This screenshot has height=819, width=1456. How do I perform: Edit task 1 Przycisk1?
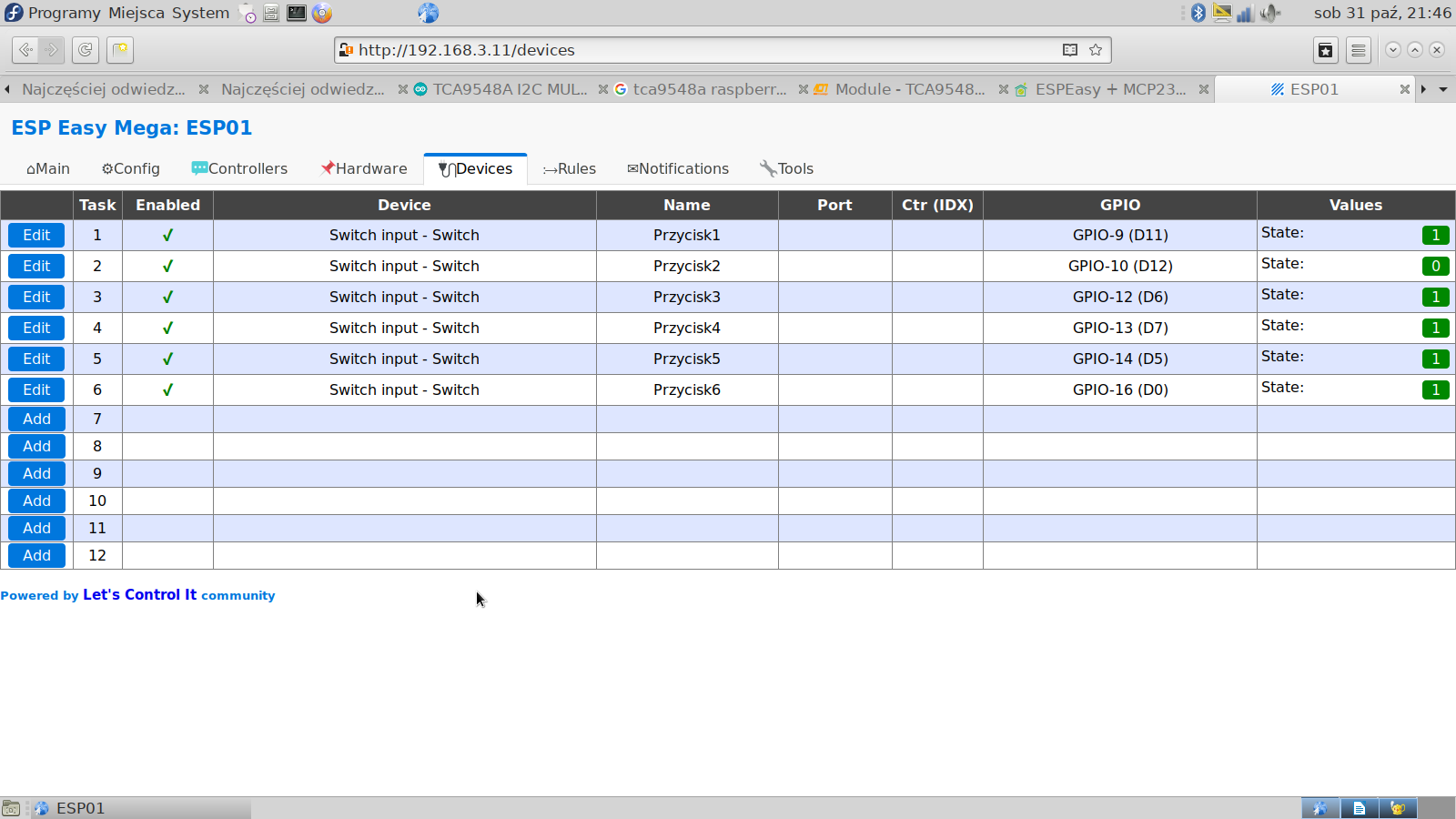tap(36, 235)
